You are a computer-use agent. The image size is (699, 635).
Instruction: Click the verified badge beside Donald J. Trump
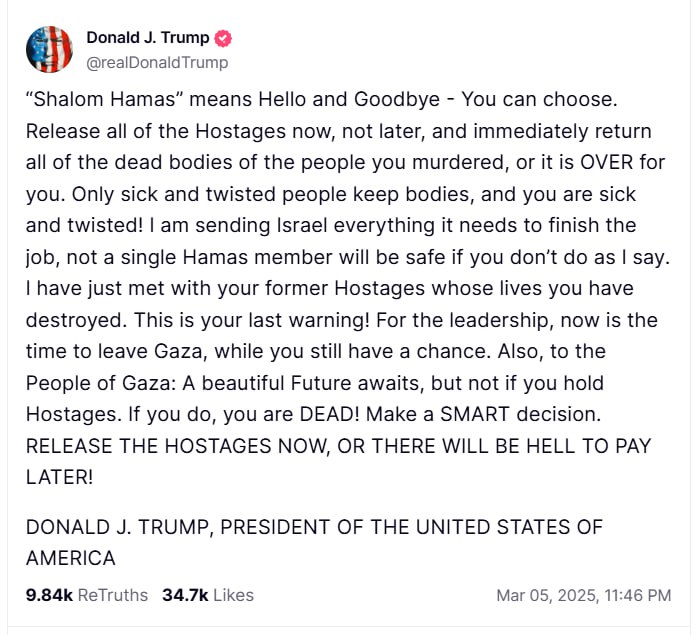pos(223,38)
